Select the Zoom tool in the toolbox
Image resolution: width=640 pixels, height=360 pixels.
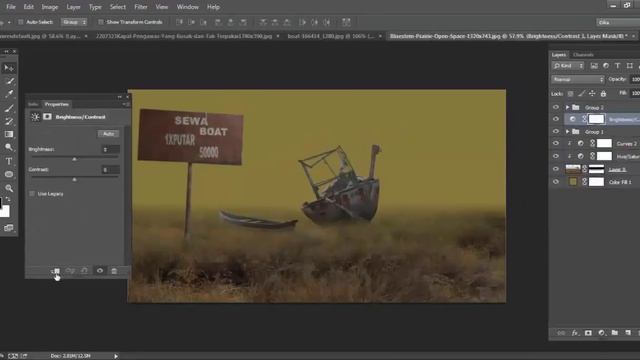(9, 188)
